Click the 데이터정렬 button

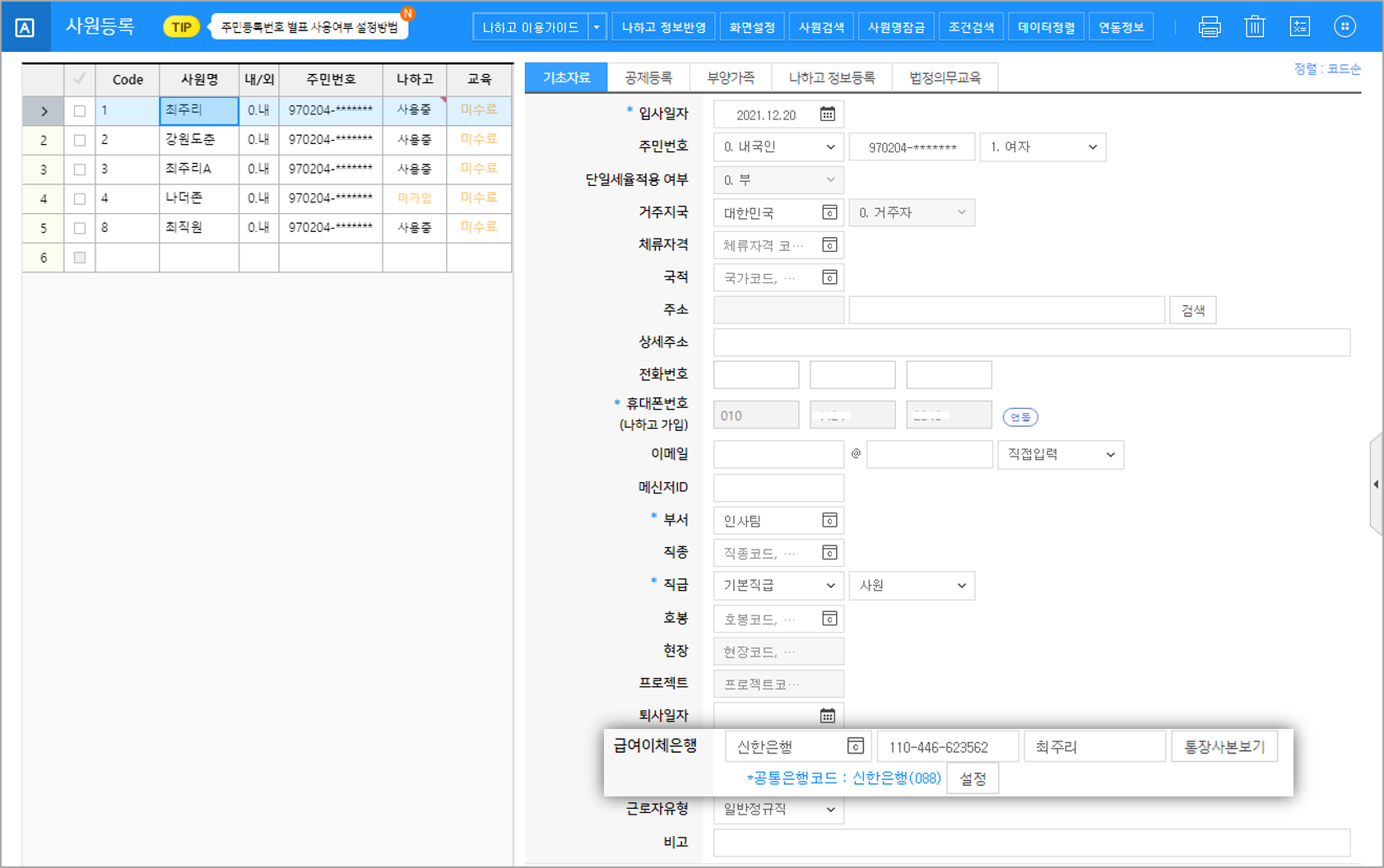tap(1046, 27)
